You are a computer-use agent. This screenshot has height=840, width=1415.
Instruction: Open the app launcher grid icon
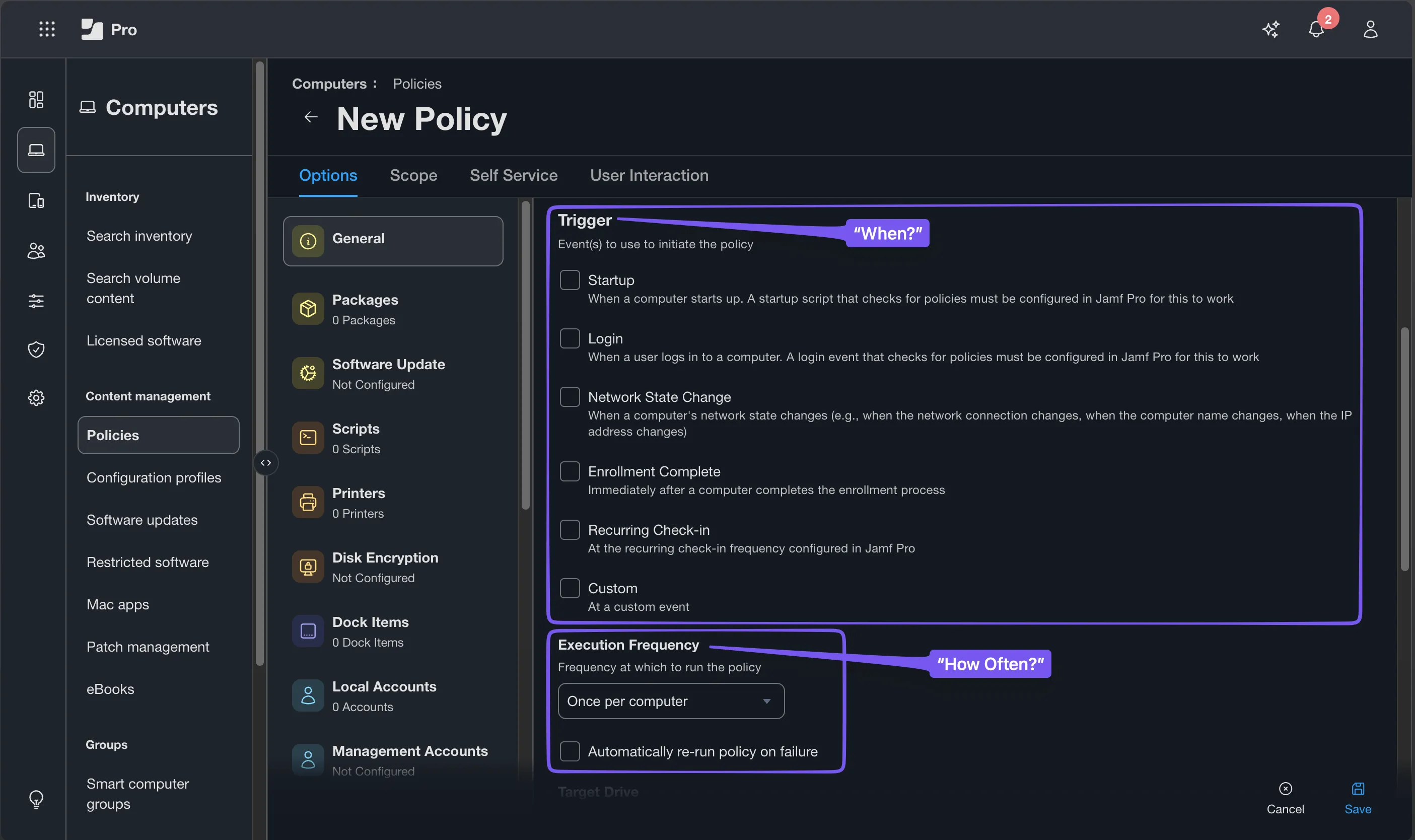(47, 29)
